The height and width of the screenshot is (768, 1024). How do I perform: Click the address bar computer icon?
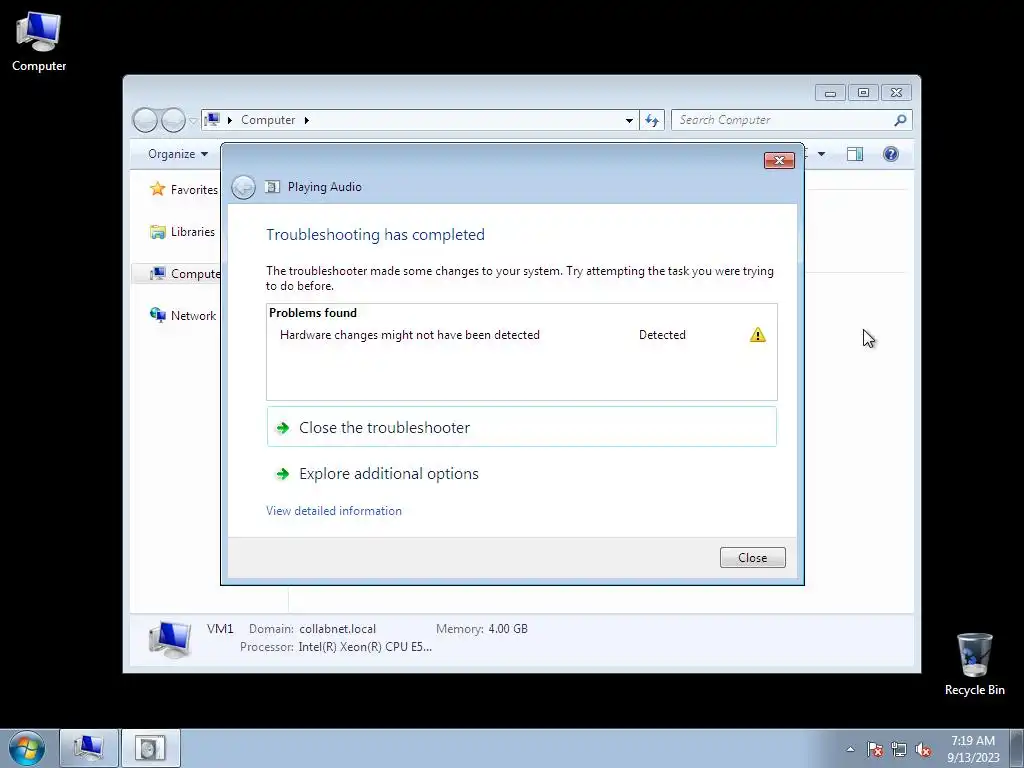click(212, 120)
